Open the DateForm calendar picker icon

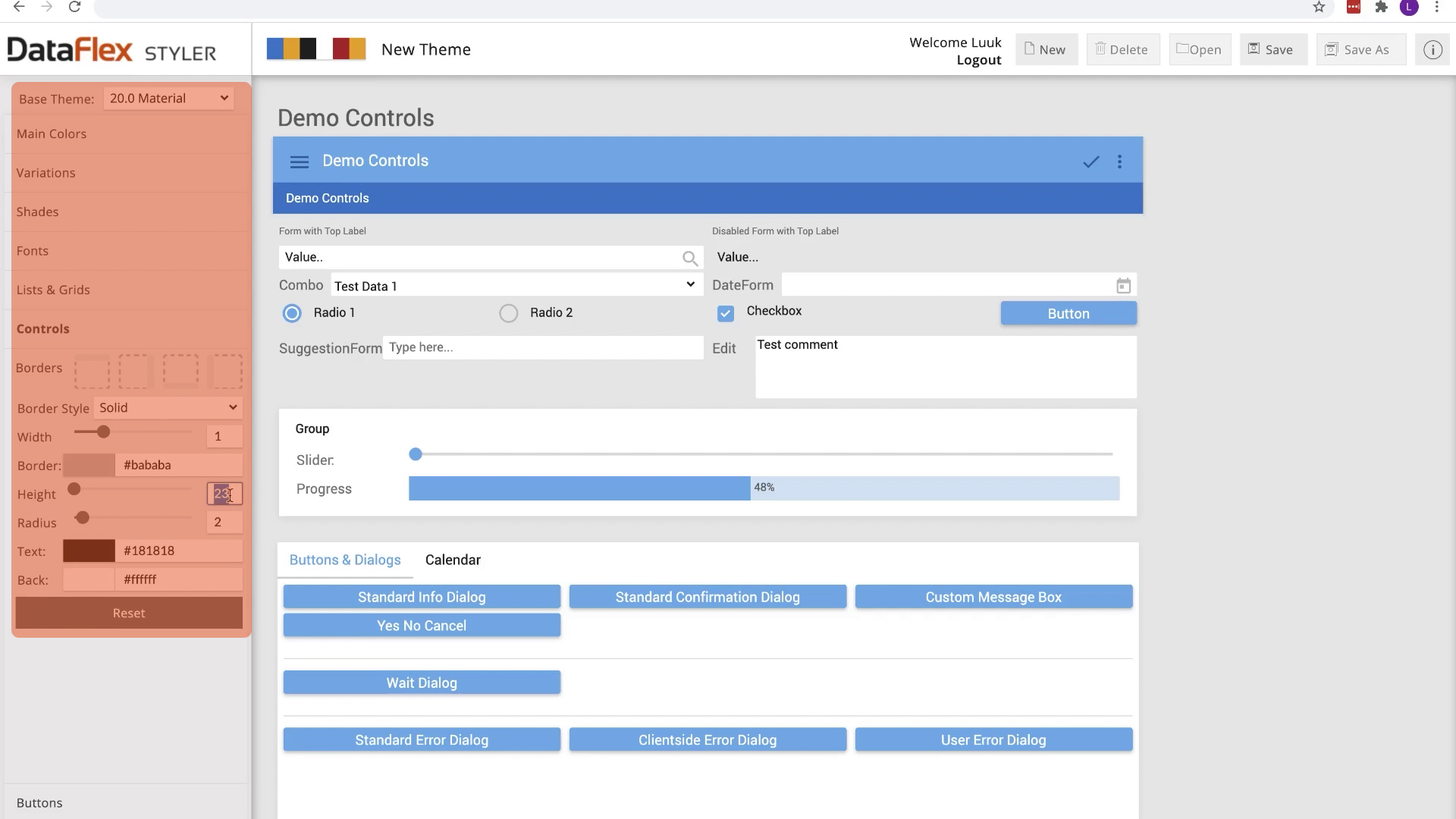[x=1123, y=286]
